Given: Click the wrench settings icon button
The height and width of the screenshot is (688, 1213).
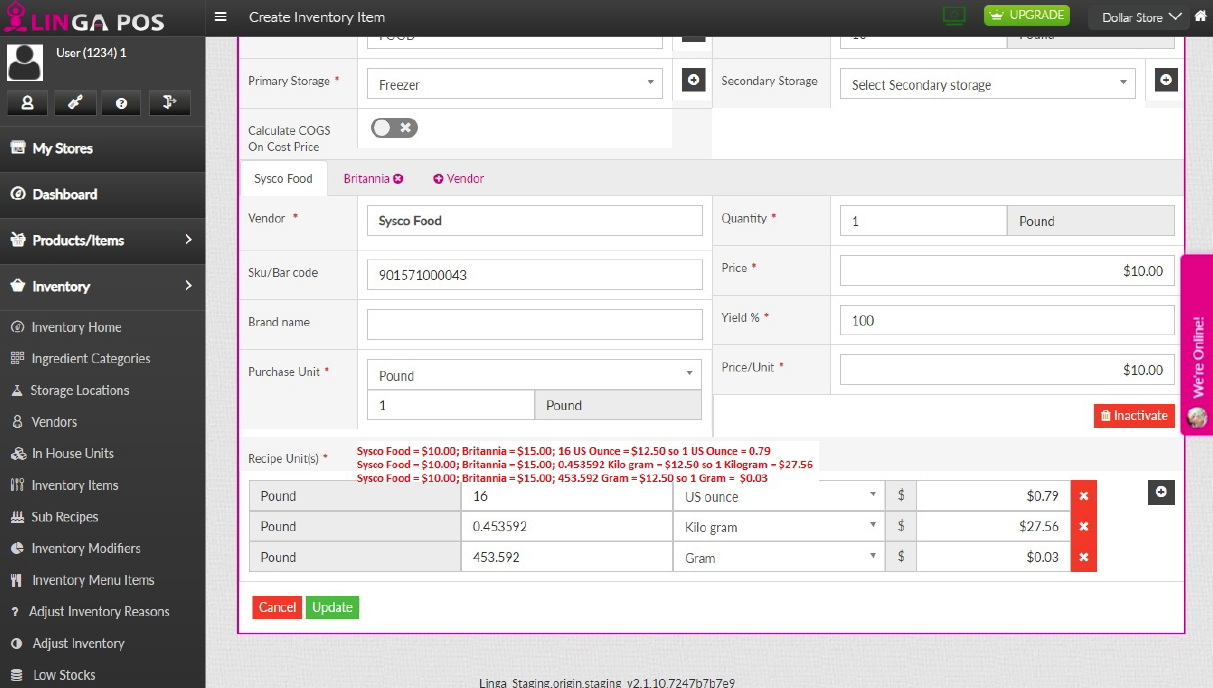Looking at the screenshot, I should point(74,102).
